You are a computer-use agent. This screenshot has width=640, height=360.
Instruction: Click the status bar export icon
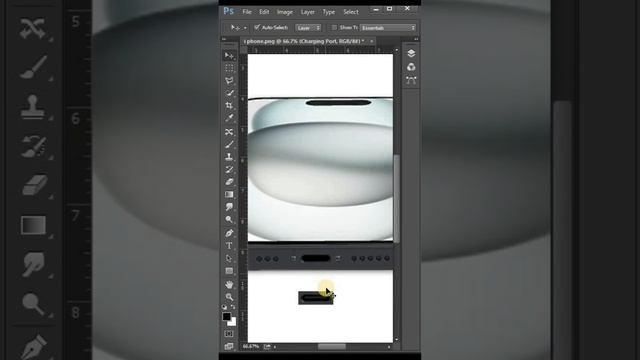[267, 347]
